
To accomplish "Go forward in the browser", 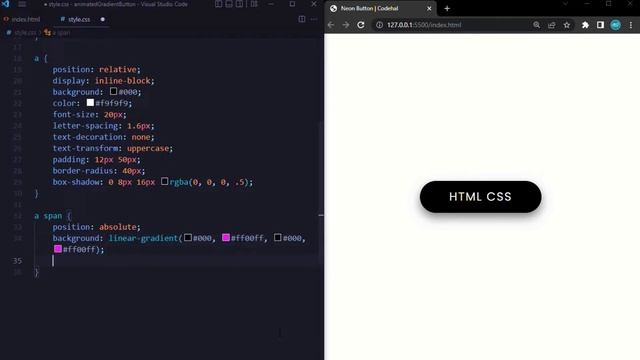I will [346, 25].
